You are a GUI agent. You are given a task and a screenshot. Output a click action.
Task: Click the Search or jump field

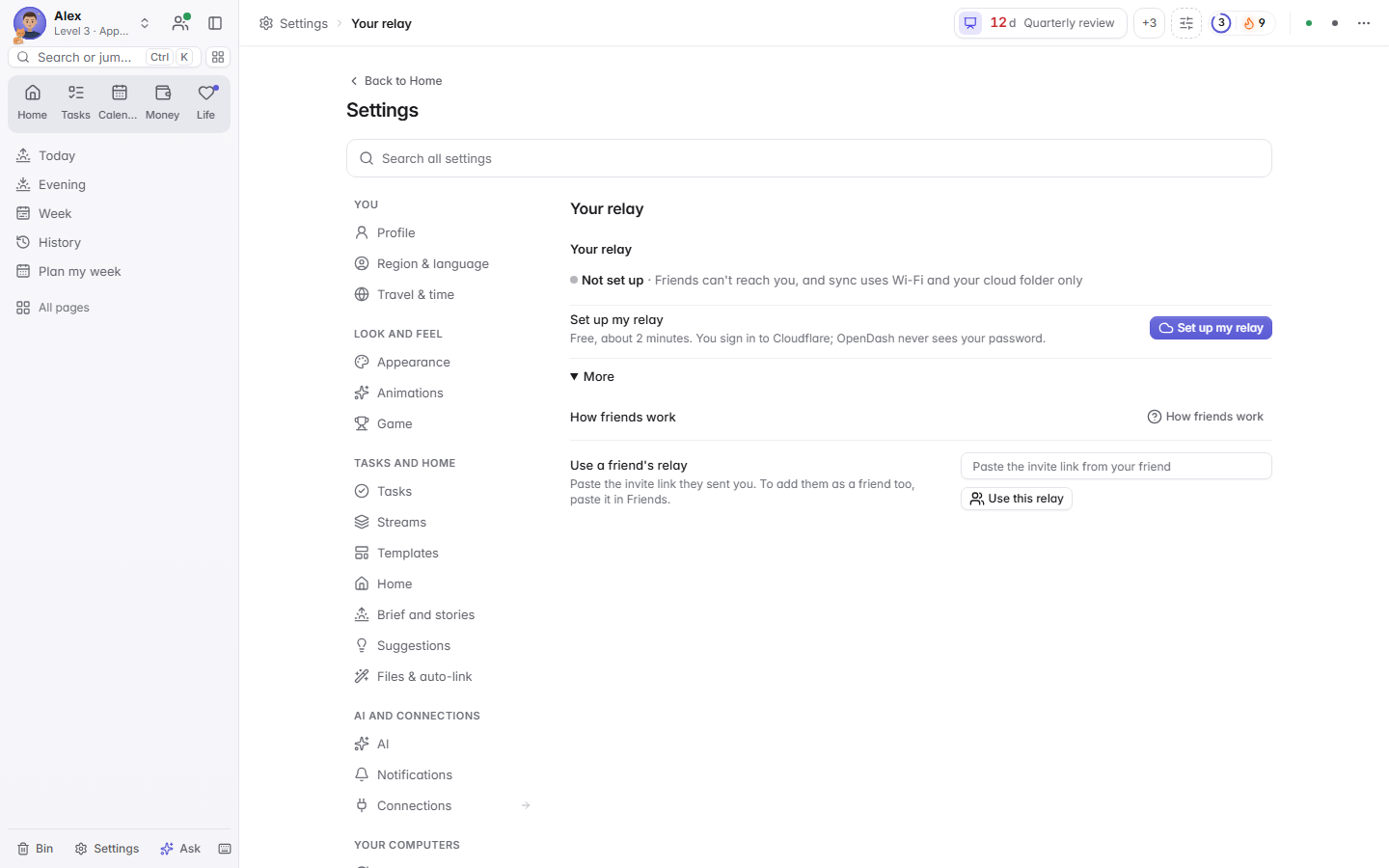(104, 57)
